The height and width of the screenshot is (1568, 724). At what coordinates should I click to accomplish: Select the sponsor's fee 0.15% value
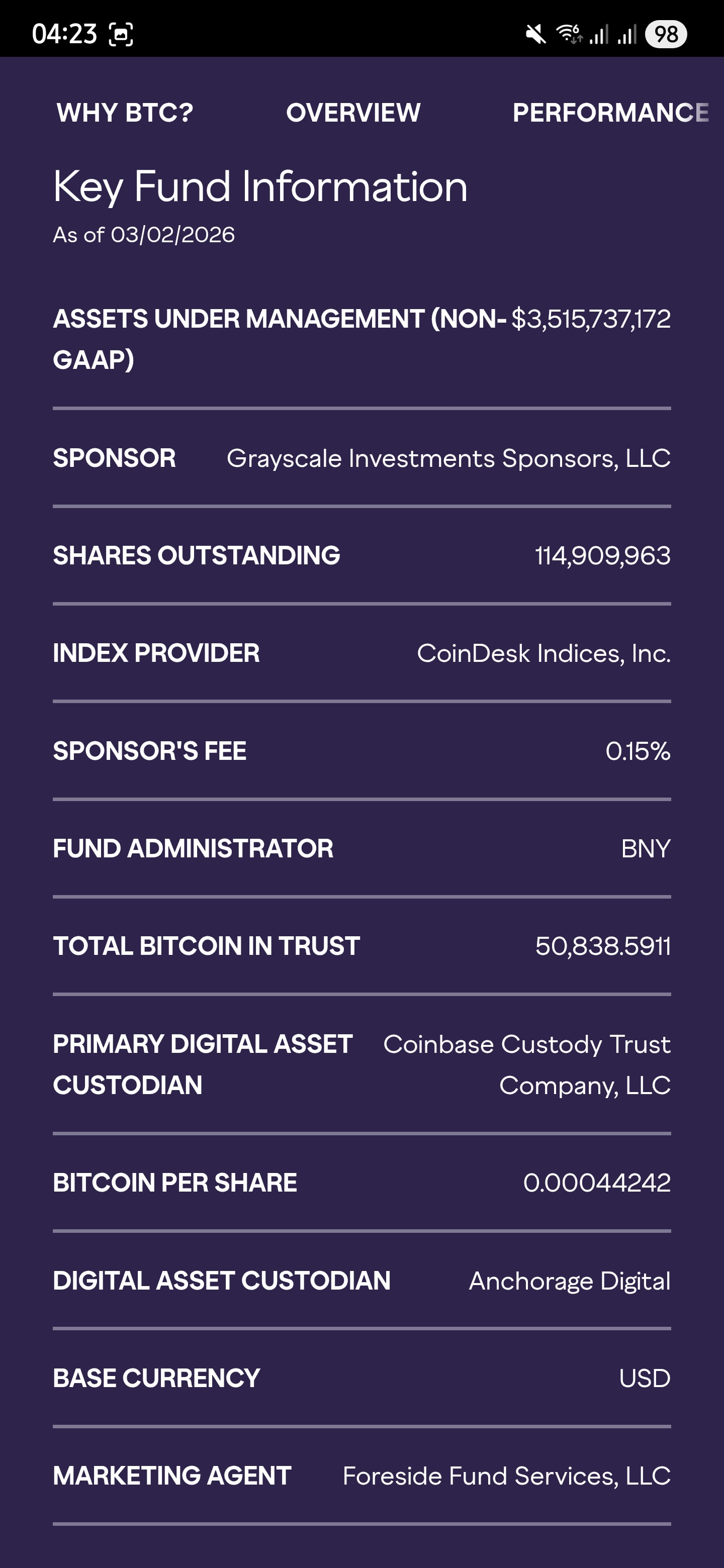click(x=638, y=751)
